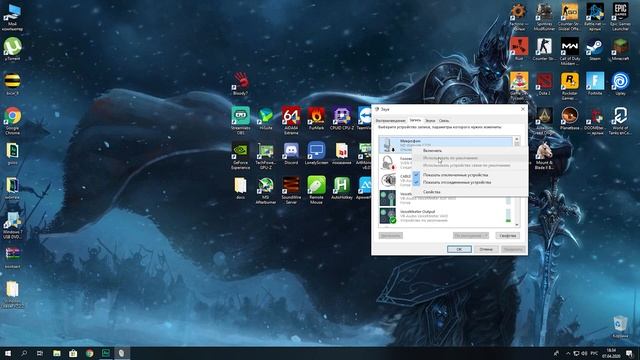Launch LonelyScreen from the desktop
This screenshot has height=360, width=640.
pyautogui.click(x=316, y=153)
